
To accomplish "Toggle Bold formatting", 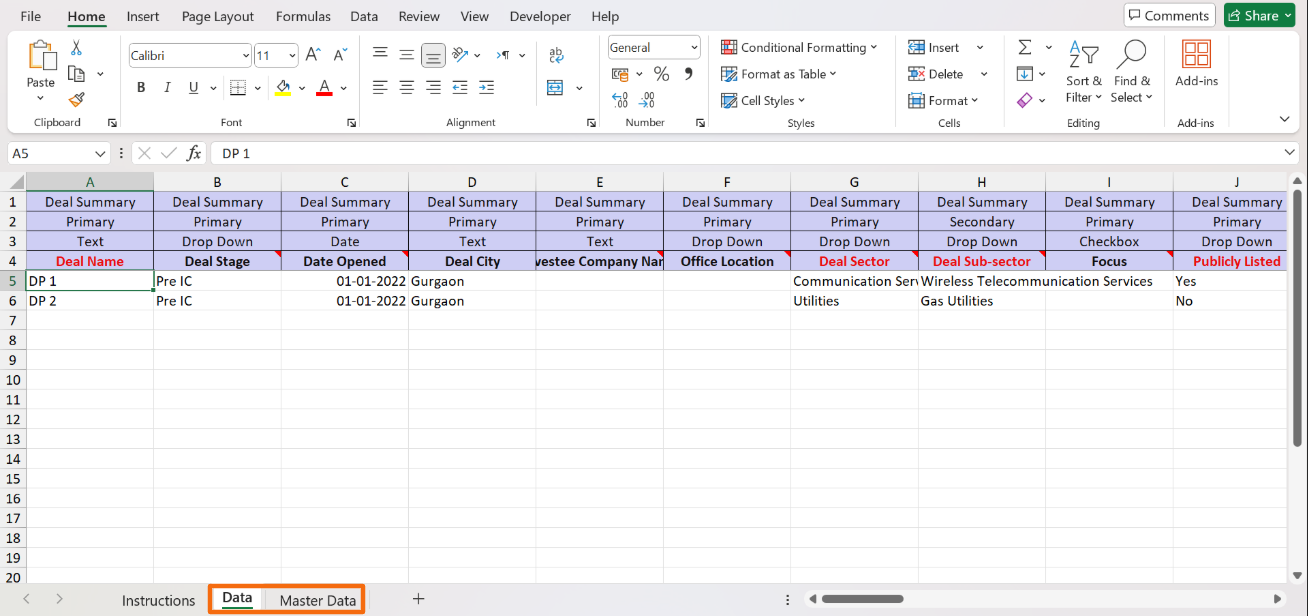I will [141, 88].
